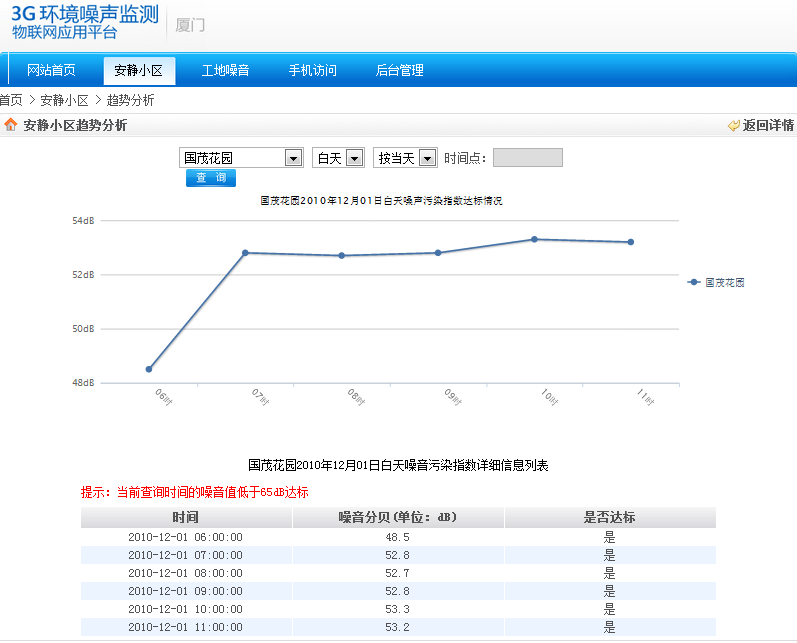Click the 10时 peak data point

534,239
